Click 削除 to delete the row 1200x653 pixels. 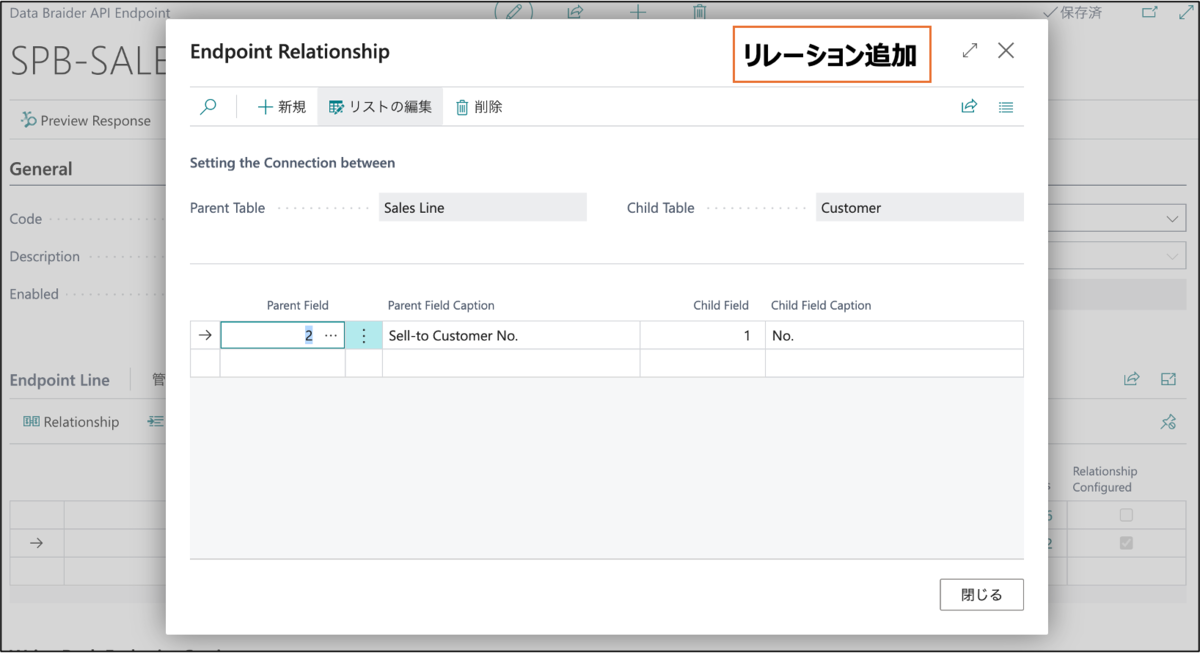[x=479, y=107]
